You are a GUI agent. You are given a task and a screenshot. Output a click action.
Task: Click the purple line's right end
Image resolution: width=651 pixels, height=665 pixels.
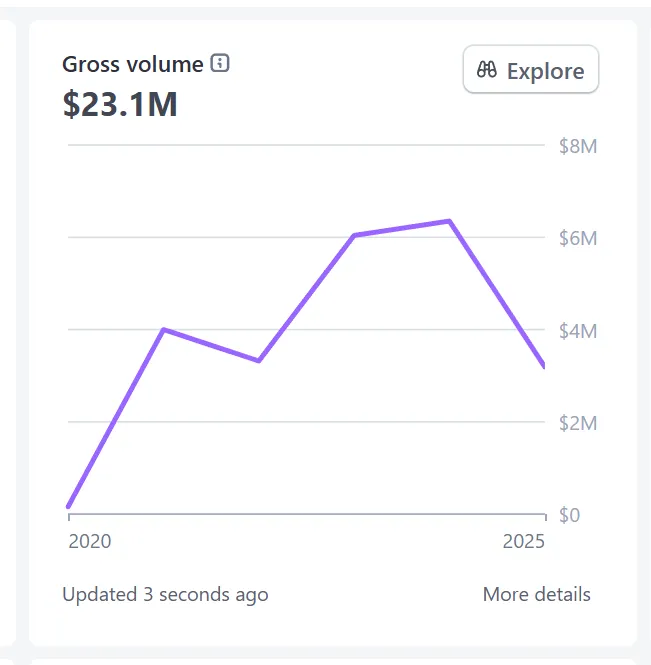click(x=542, y=365)
